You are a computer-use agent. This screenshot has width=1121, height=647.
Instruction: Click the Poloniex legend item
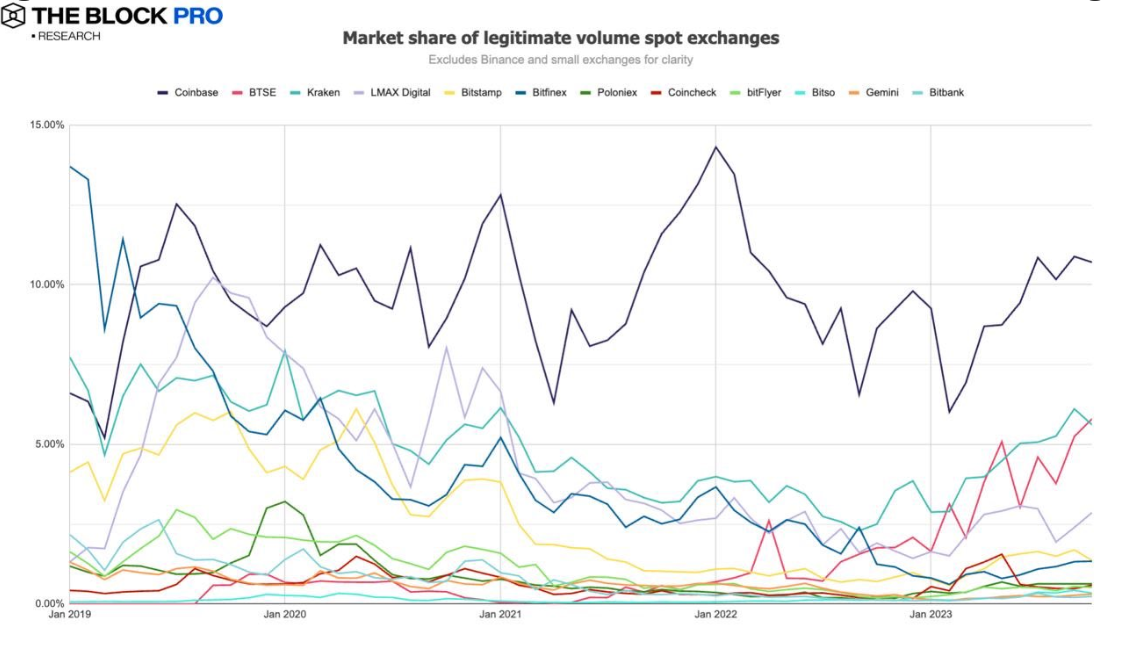(x=608, y=92)
